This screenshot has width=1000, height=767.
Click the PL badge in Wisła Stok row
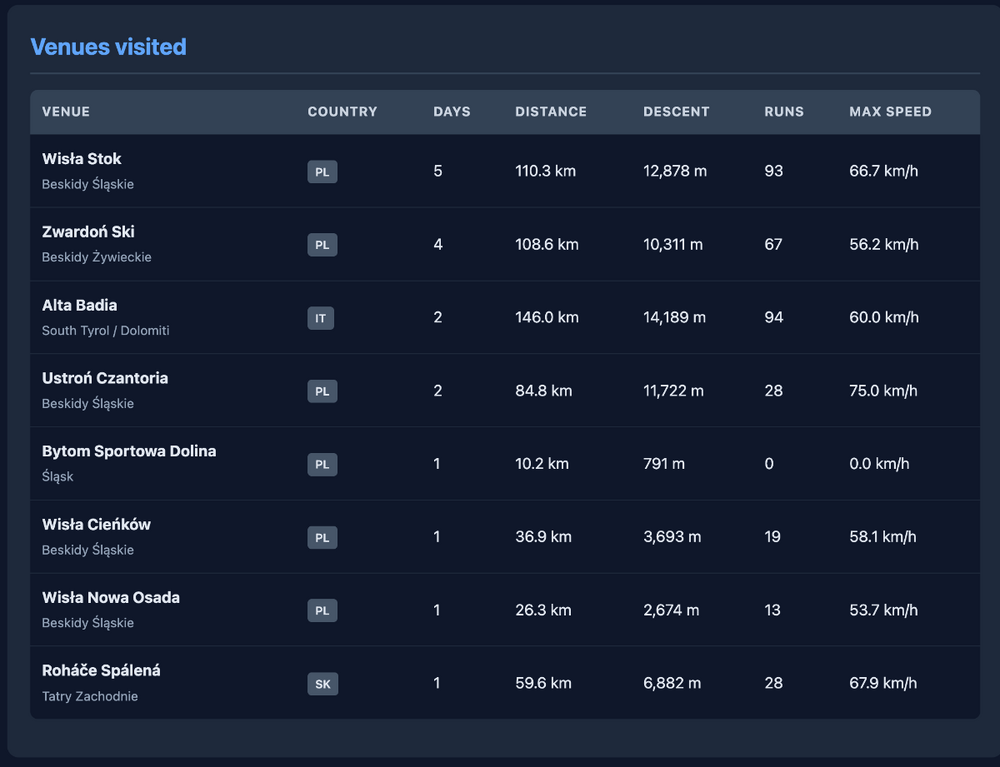tap(322, 172)
